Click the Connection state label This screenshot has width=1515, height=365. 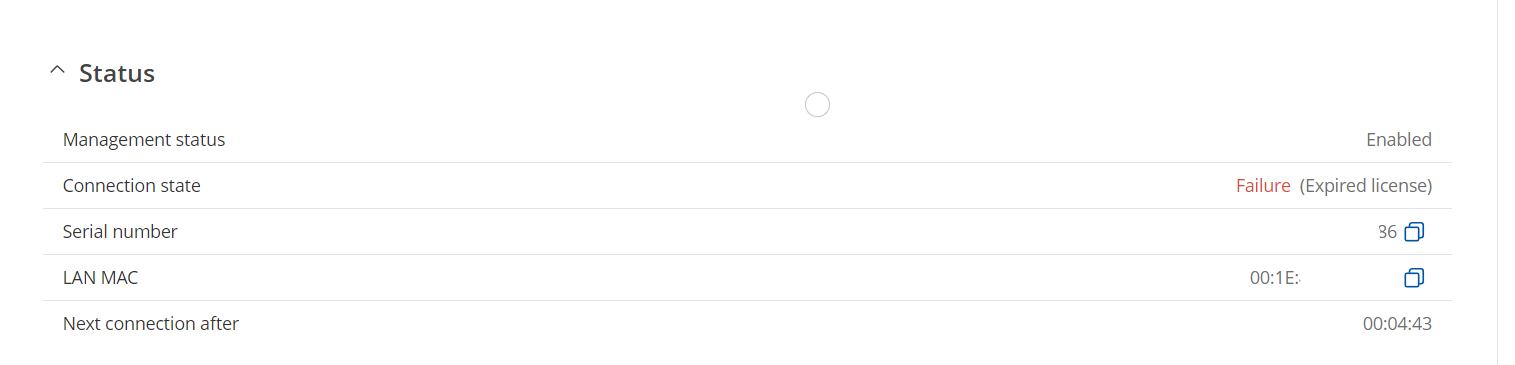[x=132, y=186]
